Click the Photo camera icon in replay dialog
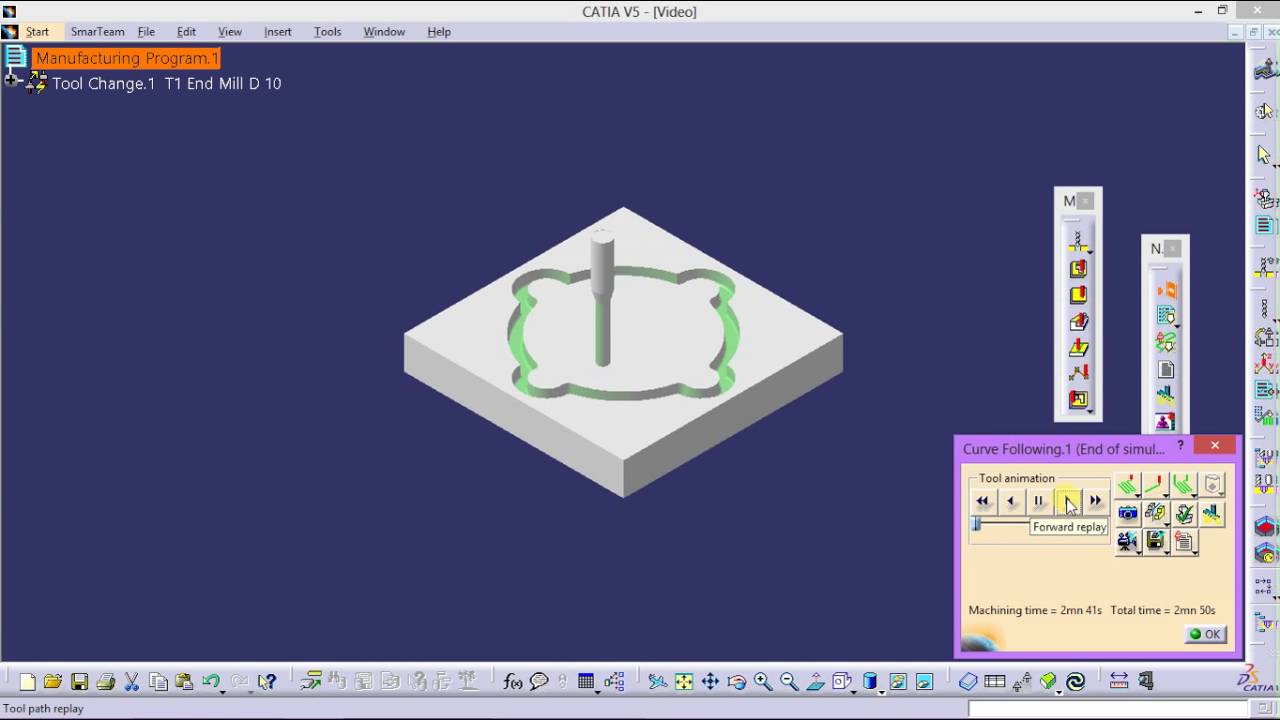The height and width of the screenshot is (720, 1280). pyautogui.click(x=1128, y=513)
